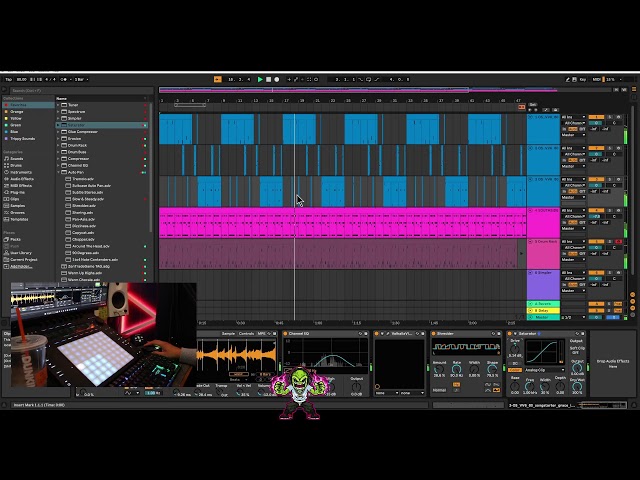Open the 1 Bar quantization menu
Viewport: 640px width, 480px height.
pyautogui.click(x=81, y=80)
